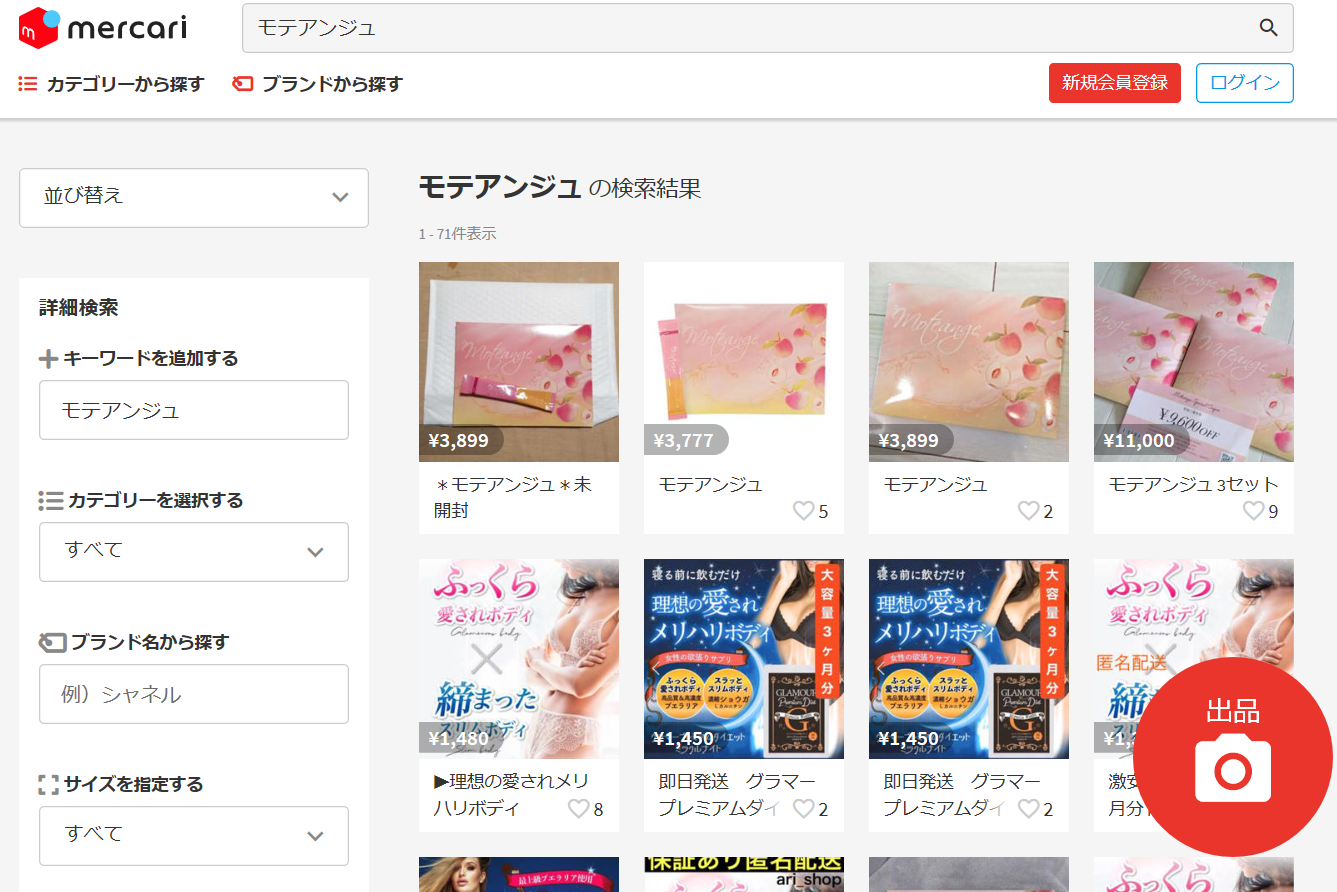Focus the top search field with モテアンジュ

(x=767, y=28)
